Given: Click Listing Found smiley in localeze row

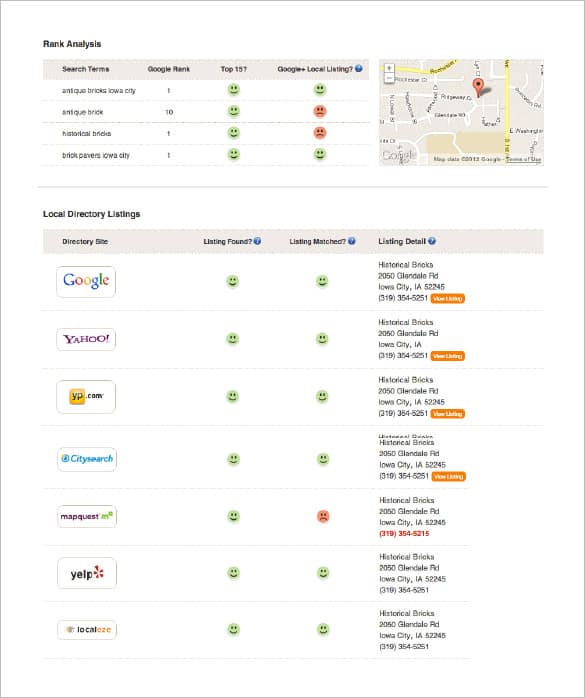Looking at the screenshot, I should [233, 629].
